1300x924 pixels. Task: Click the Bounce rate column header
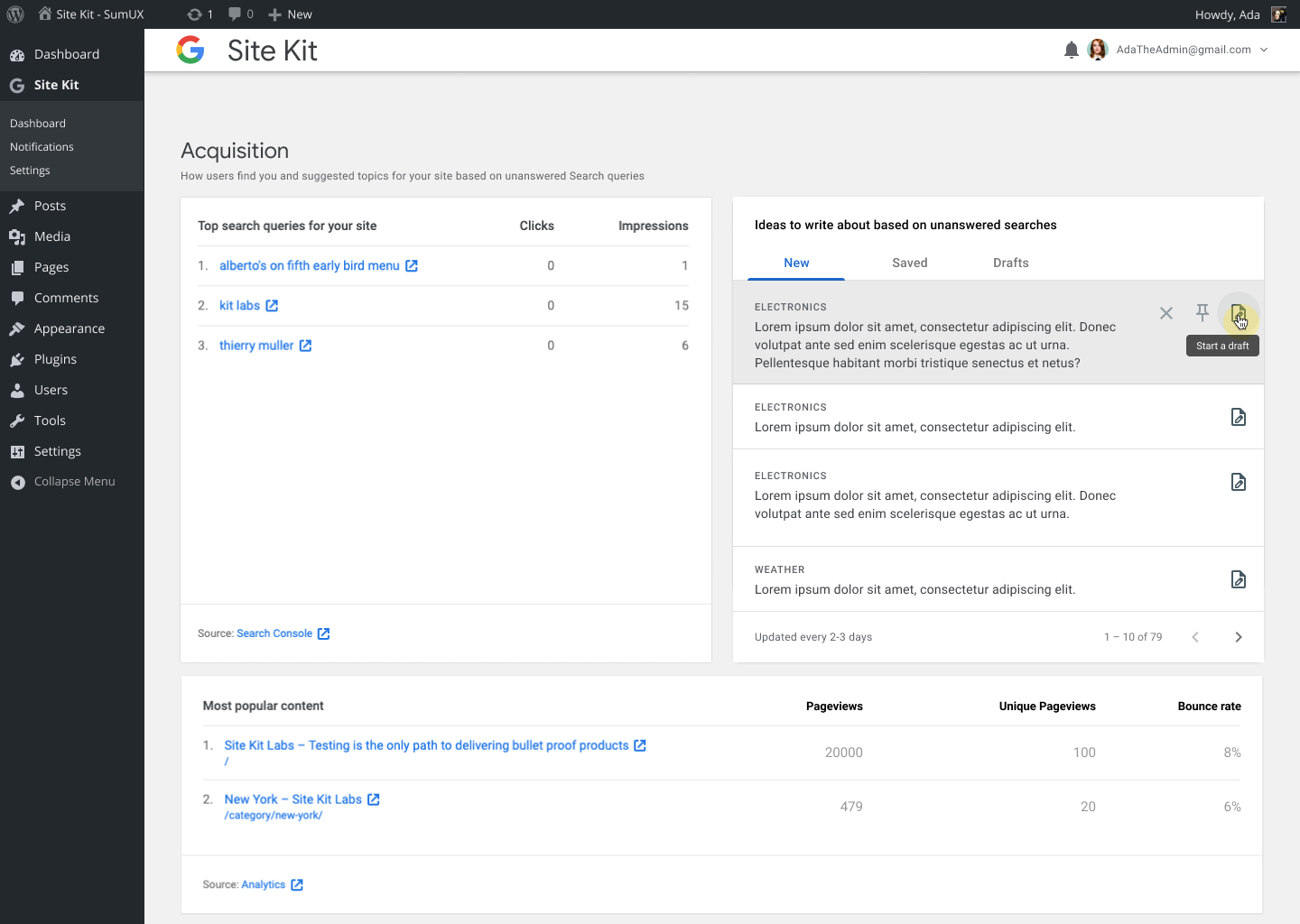(x=1209, y=707)
